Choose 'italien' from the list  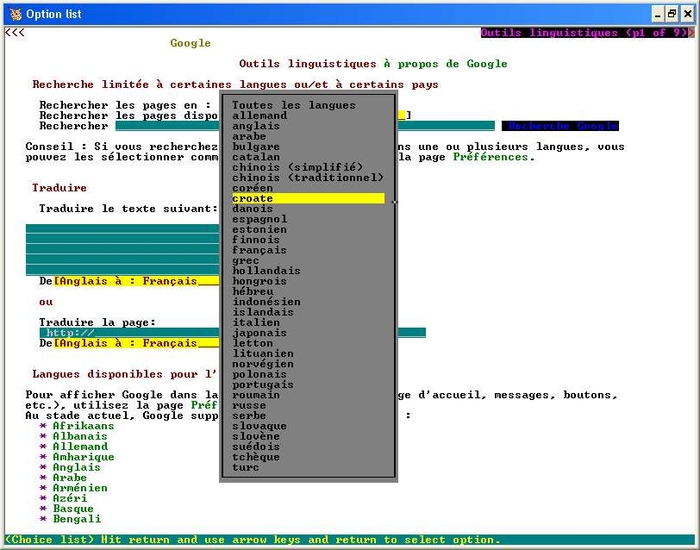[x=256, y=323]
